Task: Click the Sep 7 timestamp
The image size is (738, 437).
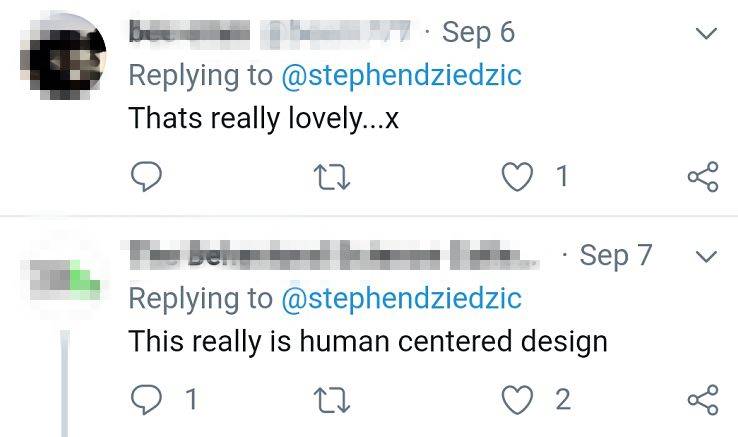Action: pyautogui.click(x=616, y=255)
